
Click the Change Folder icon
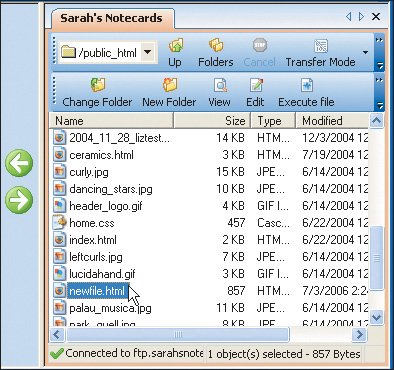click(98, 85)
